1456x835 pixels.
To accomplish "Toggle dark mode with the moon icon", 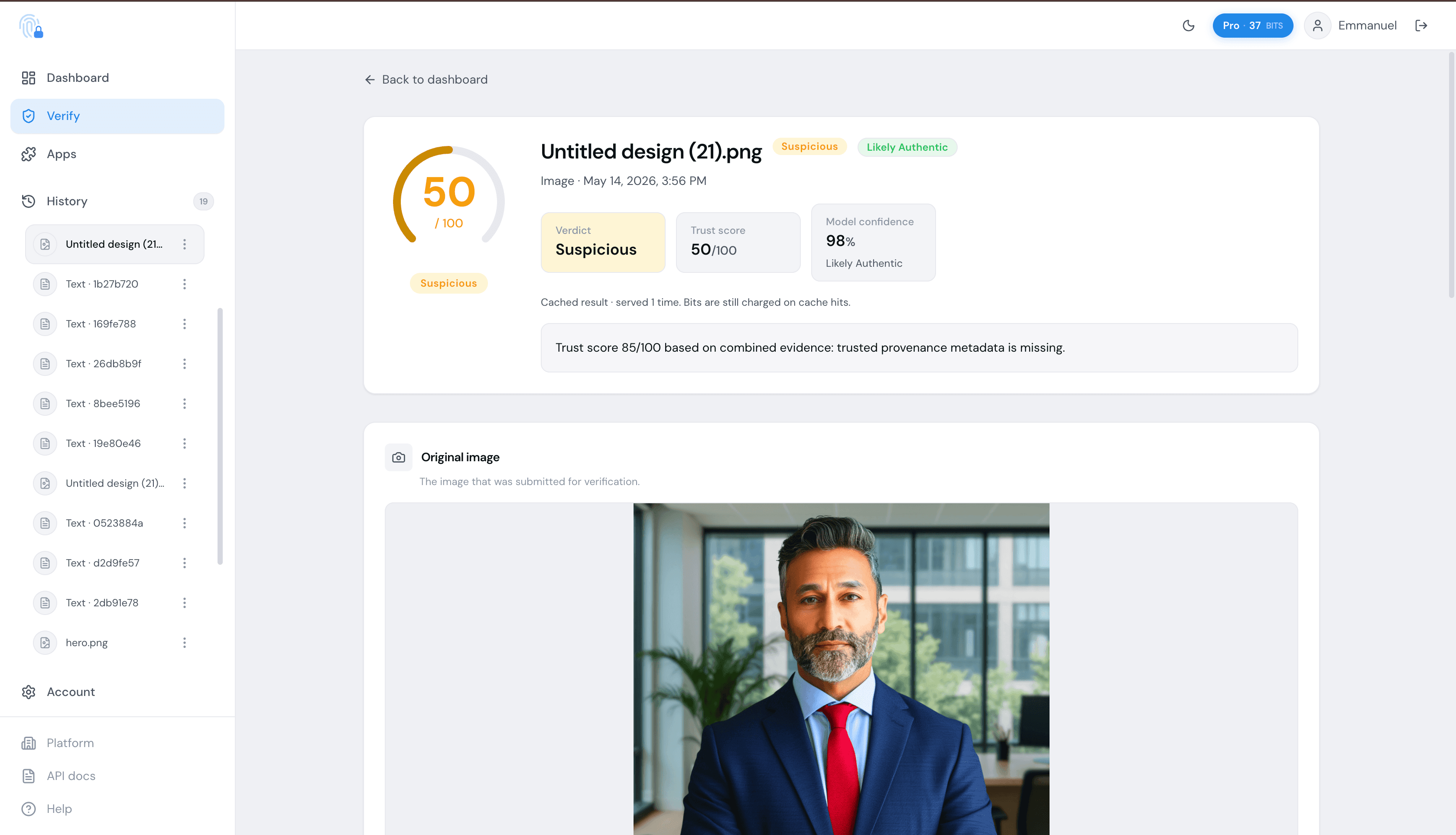I will click(1189, 26).
